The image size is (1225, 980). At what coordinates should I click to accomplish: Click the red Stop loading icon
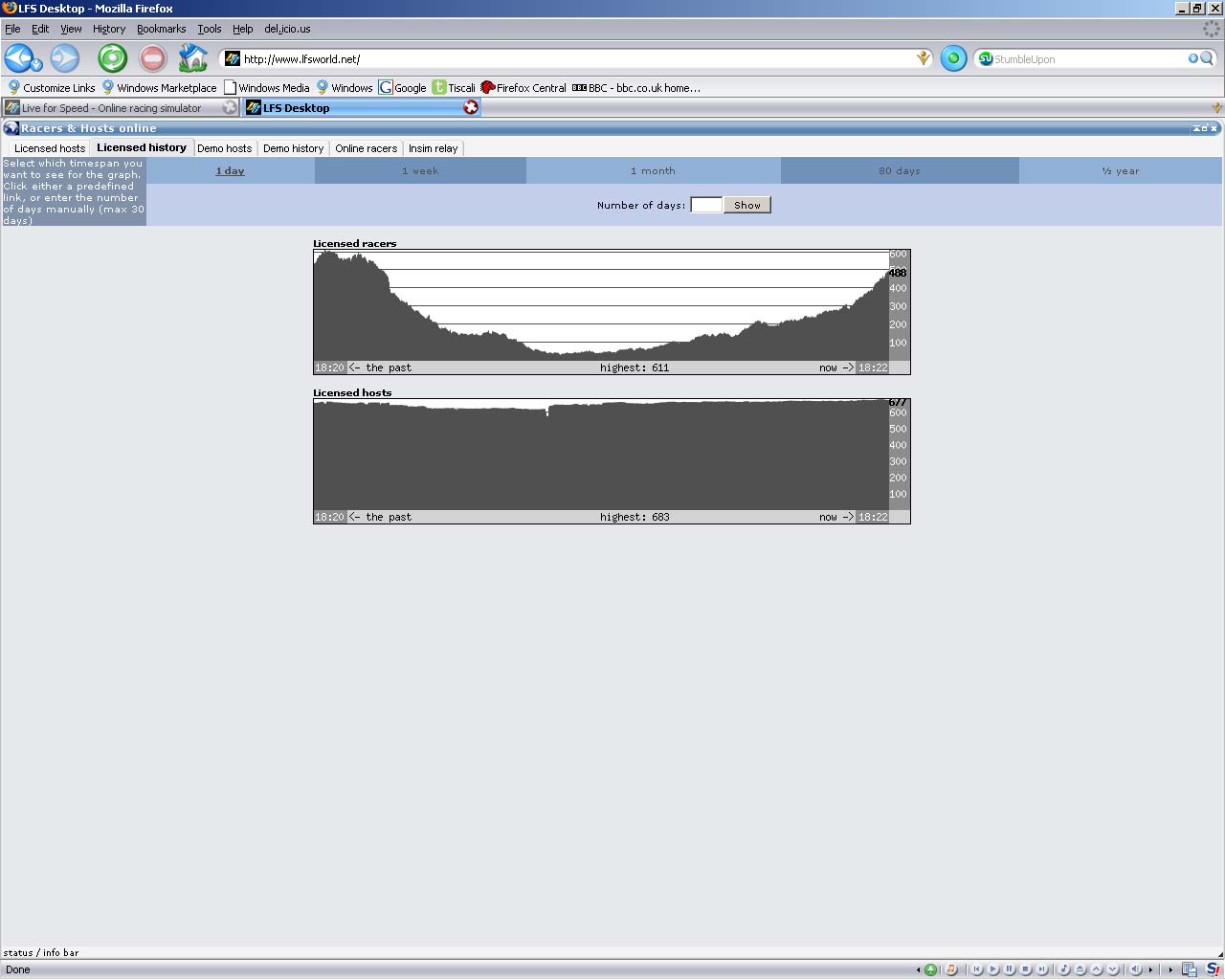point(153,58)
